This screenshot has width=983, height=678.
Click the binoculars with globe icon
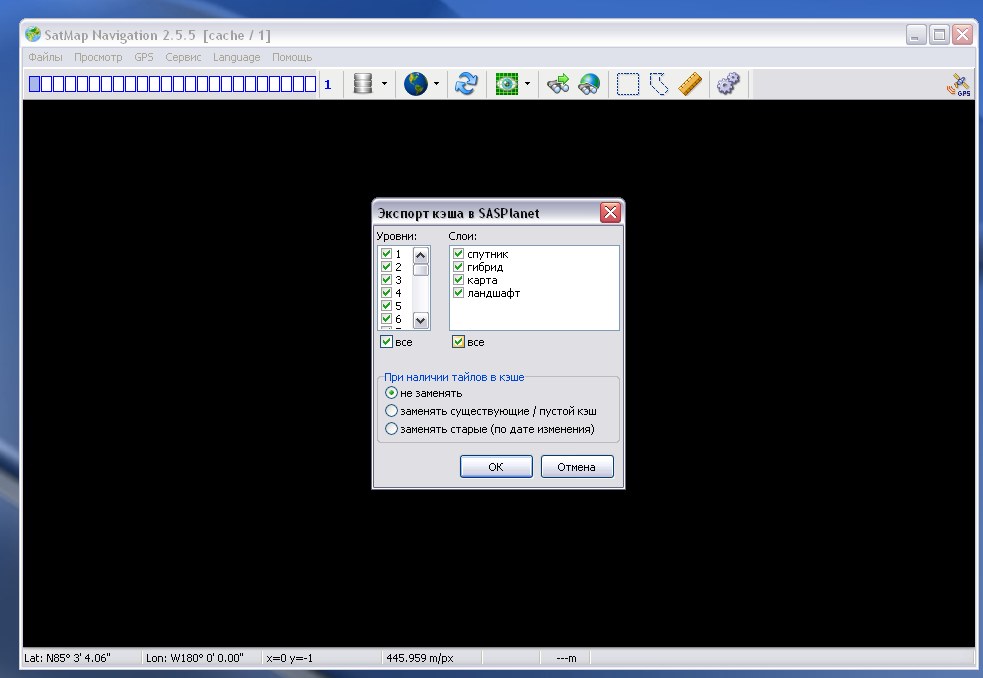click(589, 83)
